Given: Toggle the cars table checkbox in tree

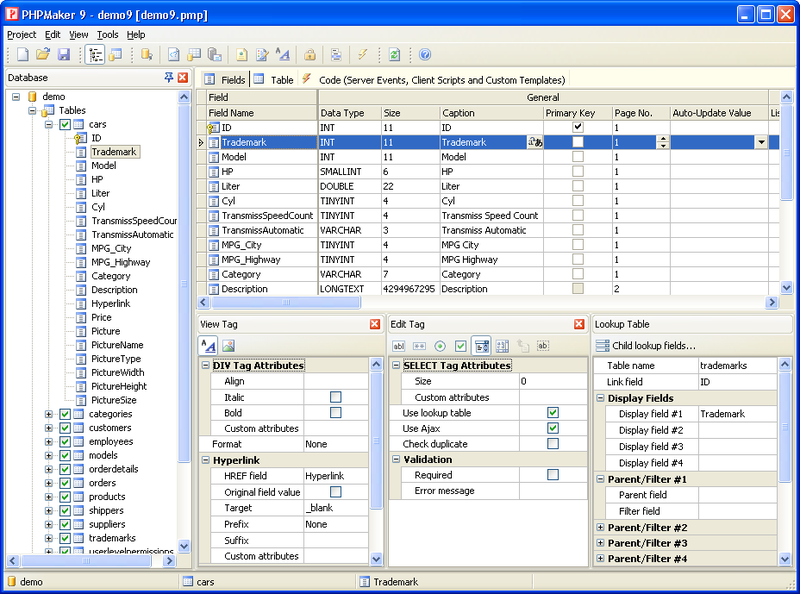Looking at the screenshot, I should pyautogui.click(x=65, y=124).
